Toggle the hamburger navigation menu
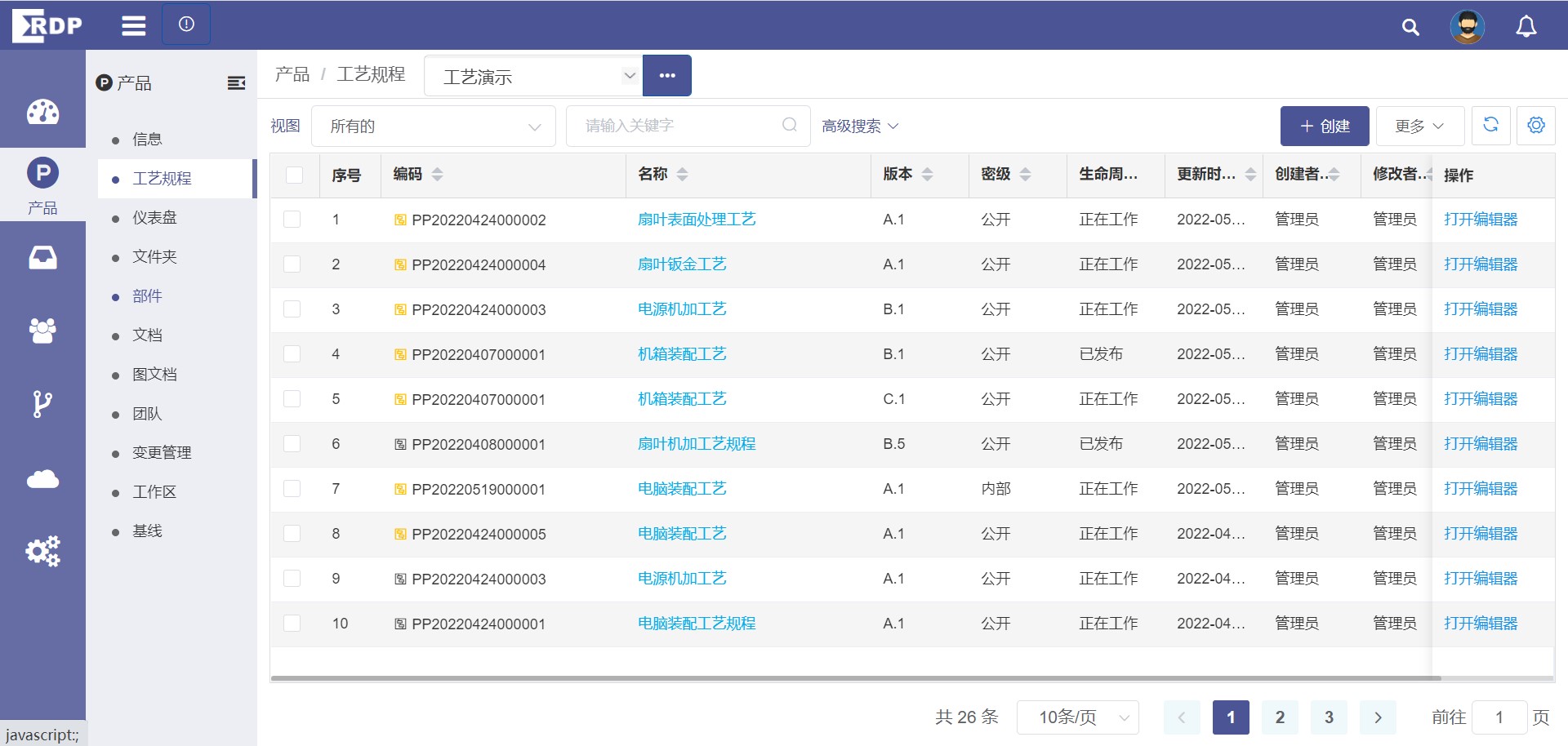 (x=133, y=25)
